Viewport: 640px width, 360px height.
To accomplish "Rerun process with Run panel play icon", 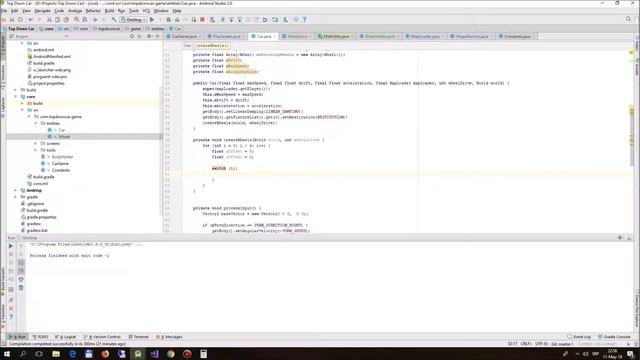I will (x=11, y=246).
